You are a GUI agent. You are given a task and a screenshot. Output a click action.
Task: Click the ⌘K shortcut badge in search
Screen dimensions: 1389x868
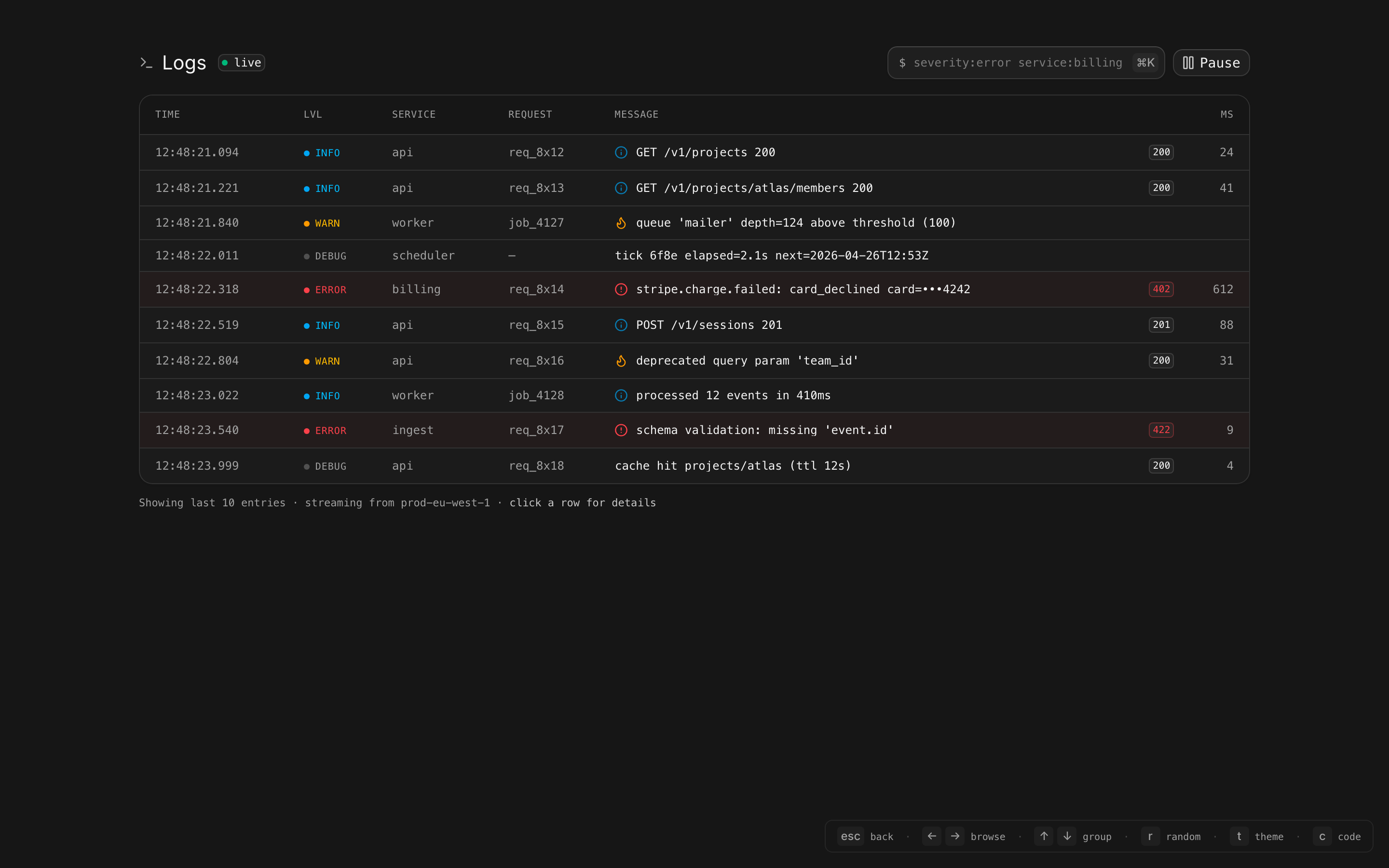tap(1145, 63)
